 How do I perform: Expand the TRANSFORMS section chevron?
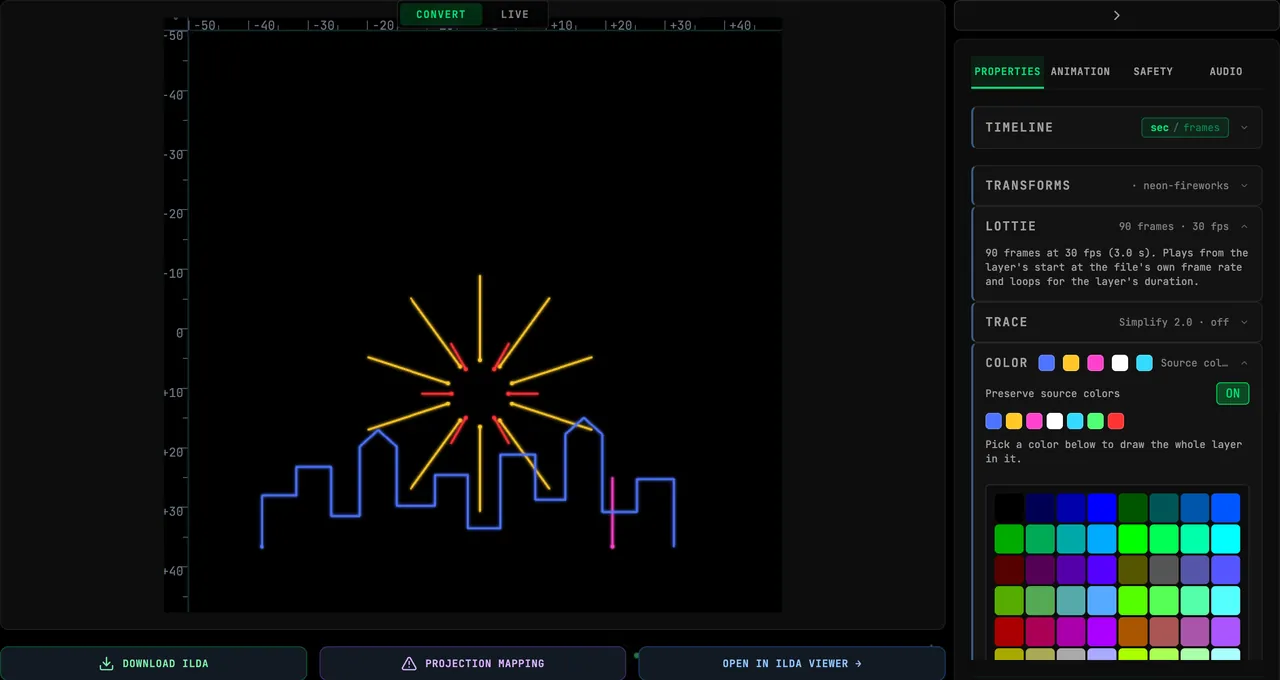tap(1244, 185)
